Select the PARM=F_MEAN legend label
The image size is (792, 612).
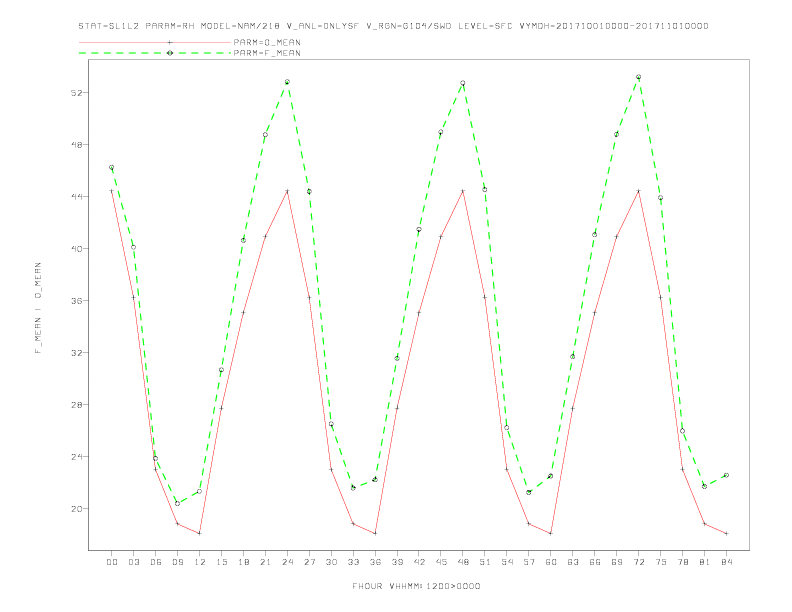267,53
